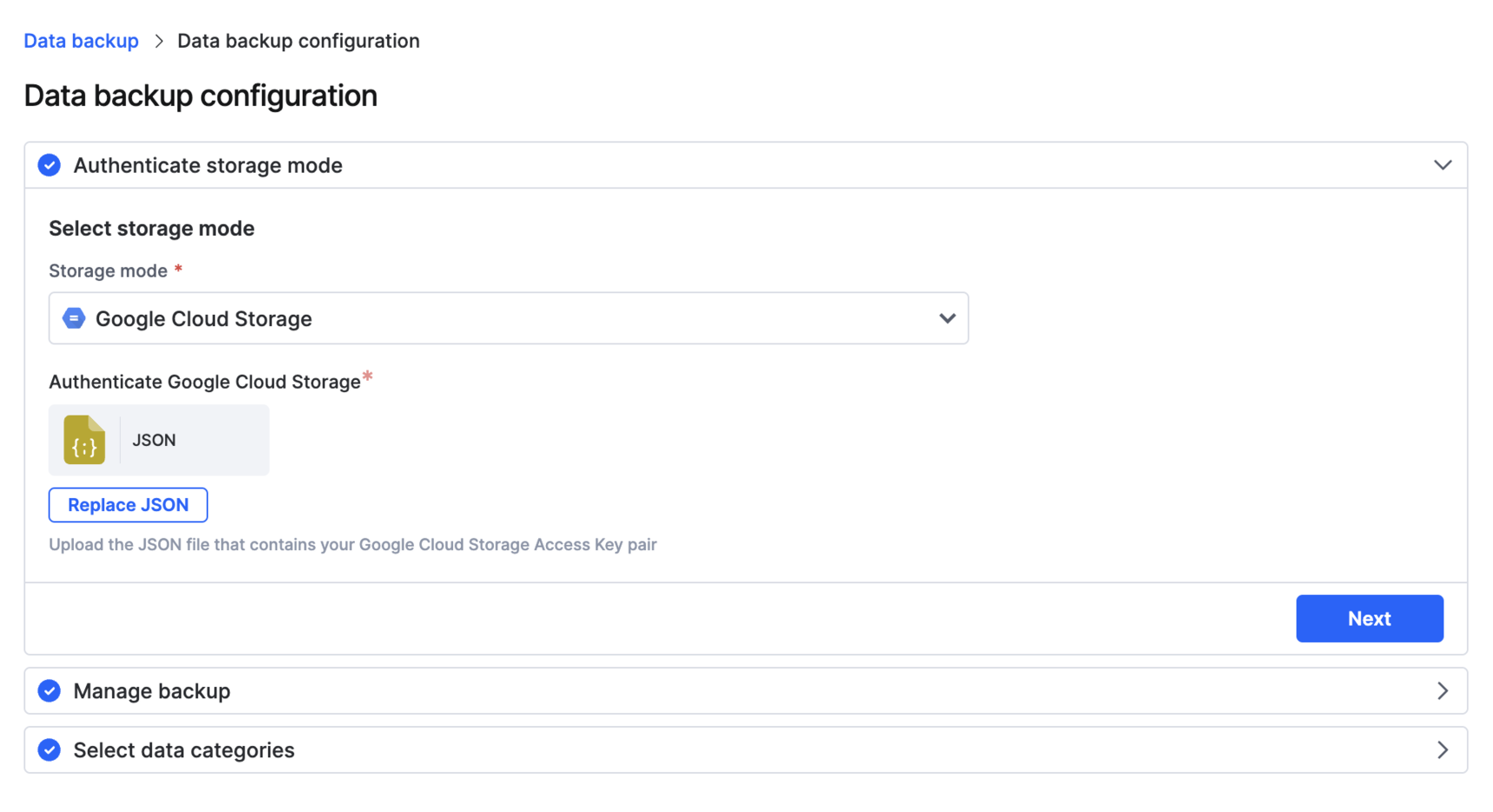This screenshot has width=1493, height=812.
Task: Expand the Manage backup section chevron
Action: (x=1443, y=691)
